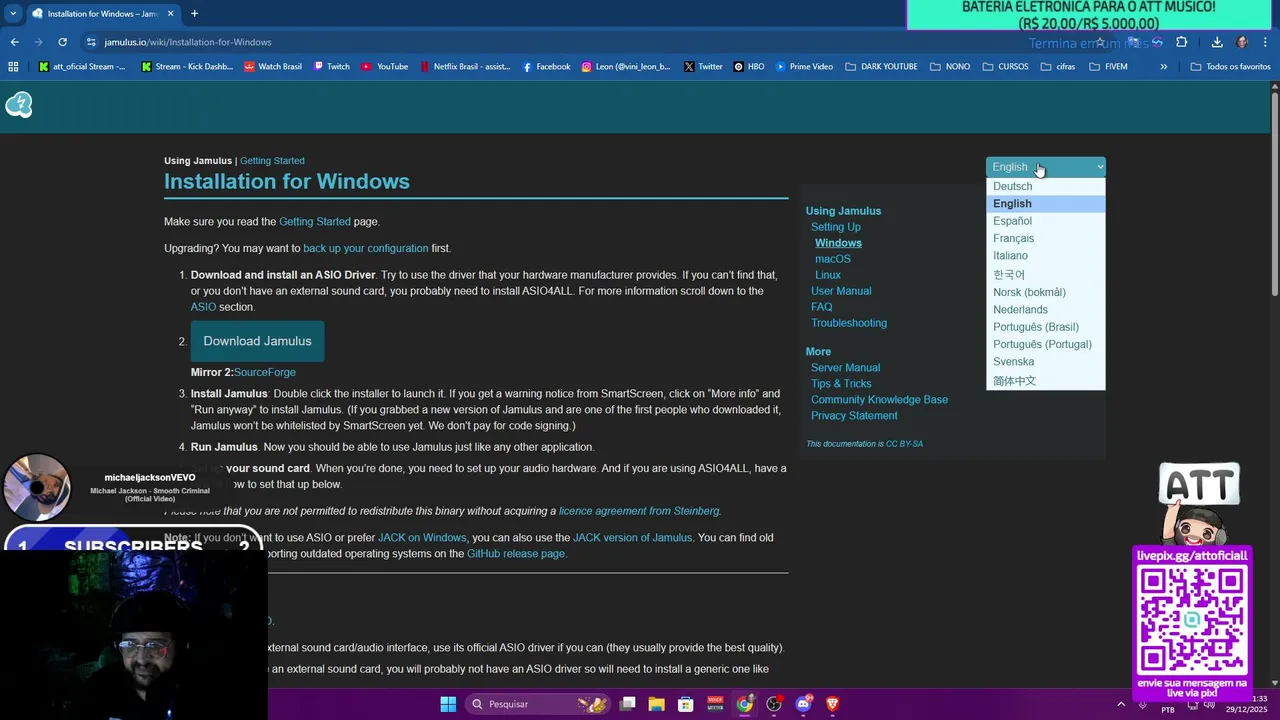Expand the cifras bookmark folder
Screen dimensions: 1280x720
click(1058, 67)
